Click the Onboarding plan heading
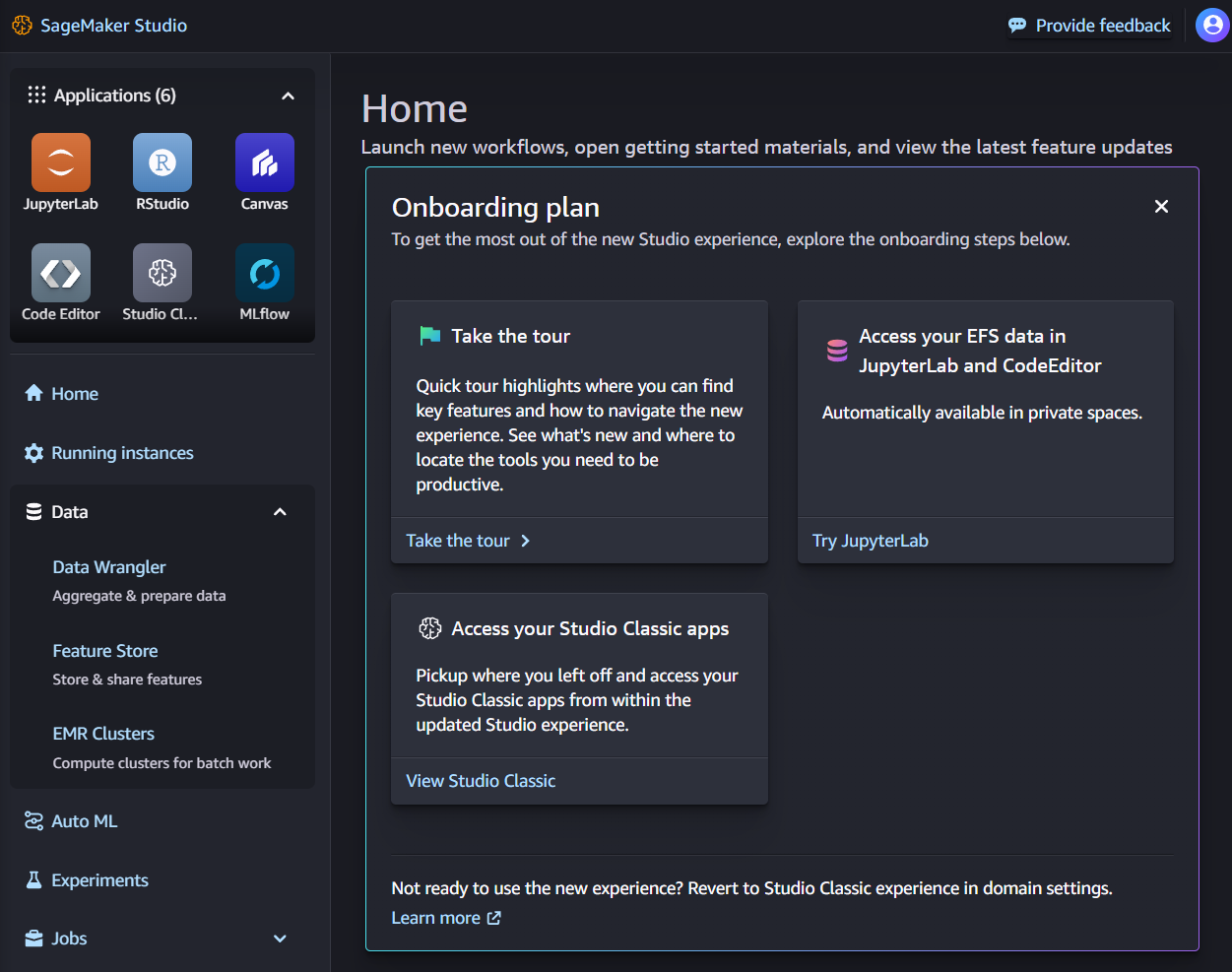This screenshot has width=1232, height=972. click(495, 207)
